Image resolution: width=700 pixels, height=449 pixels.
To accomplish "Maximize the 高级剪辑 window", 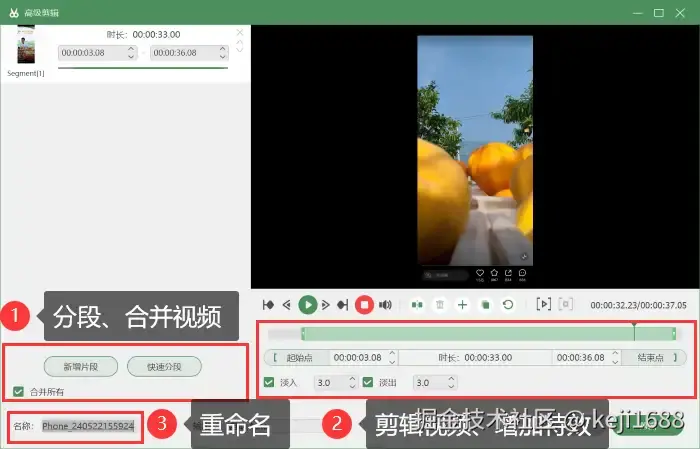I will [659, 13].
